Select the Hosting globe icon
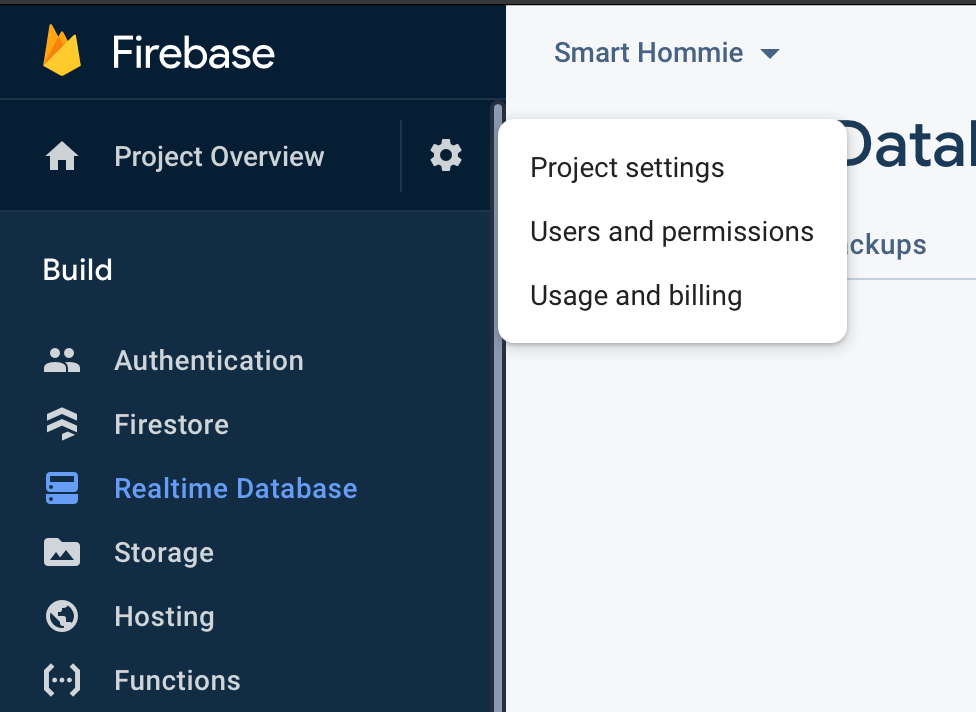The image size is (976, 712). (62, 616)
